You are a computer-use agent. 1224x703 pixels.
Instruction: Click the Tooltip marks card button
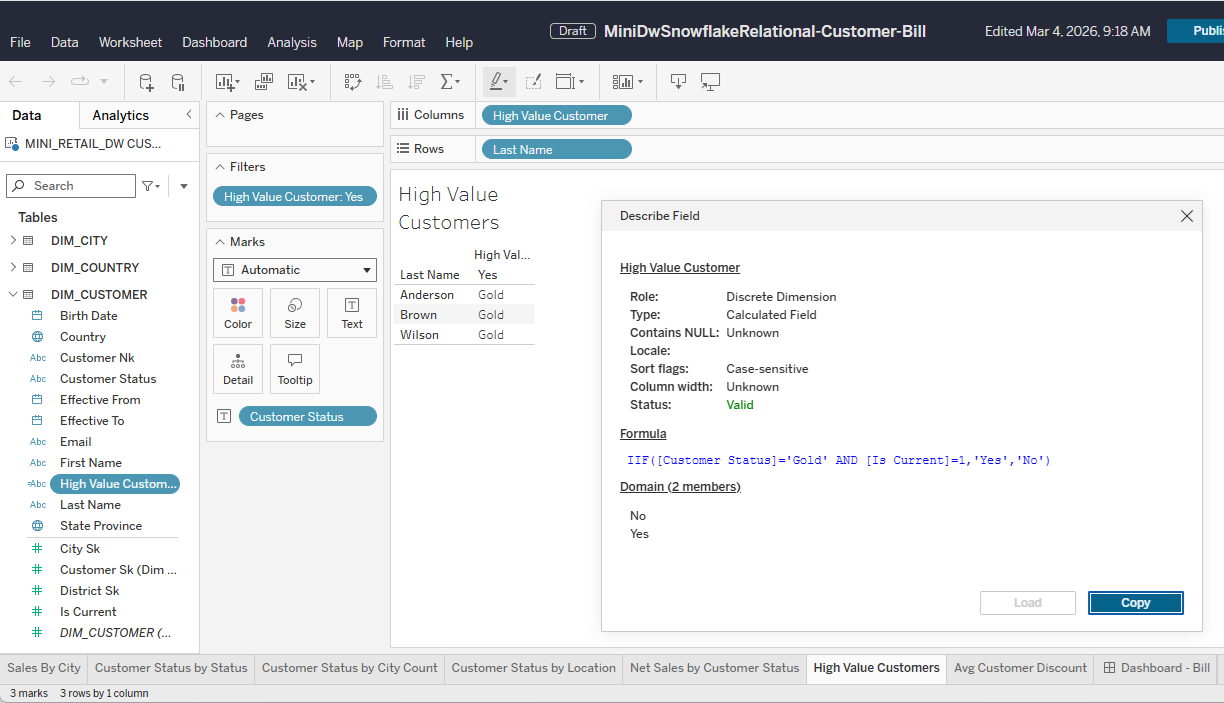295,369
